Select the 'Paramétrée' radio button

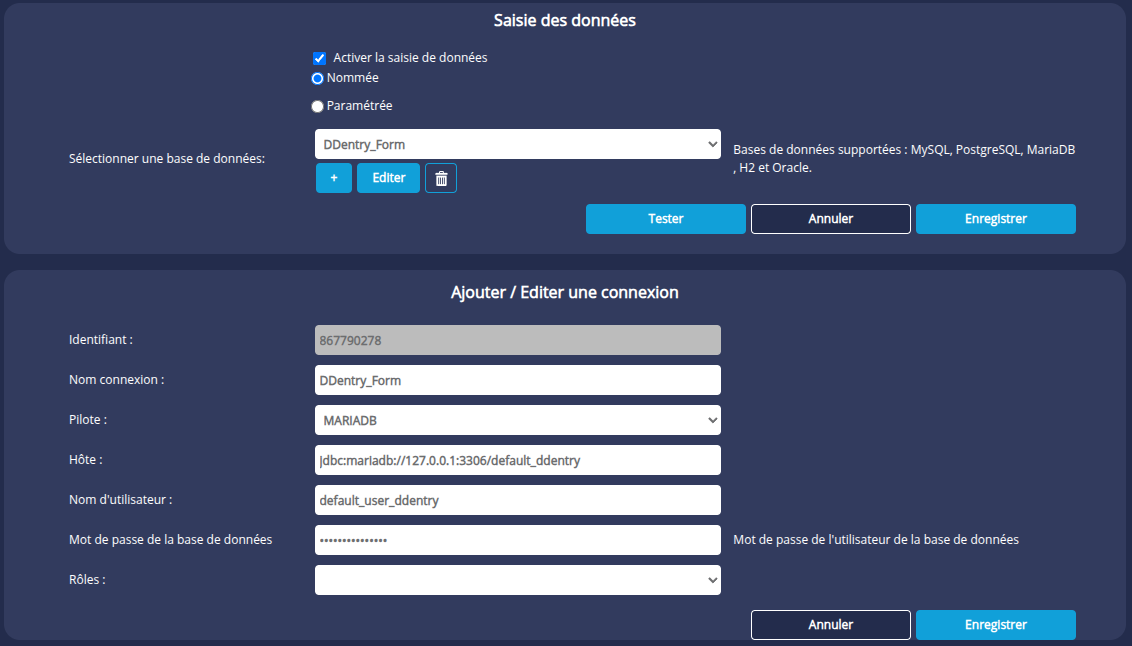[318, 106]
